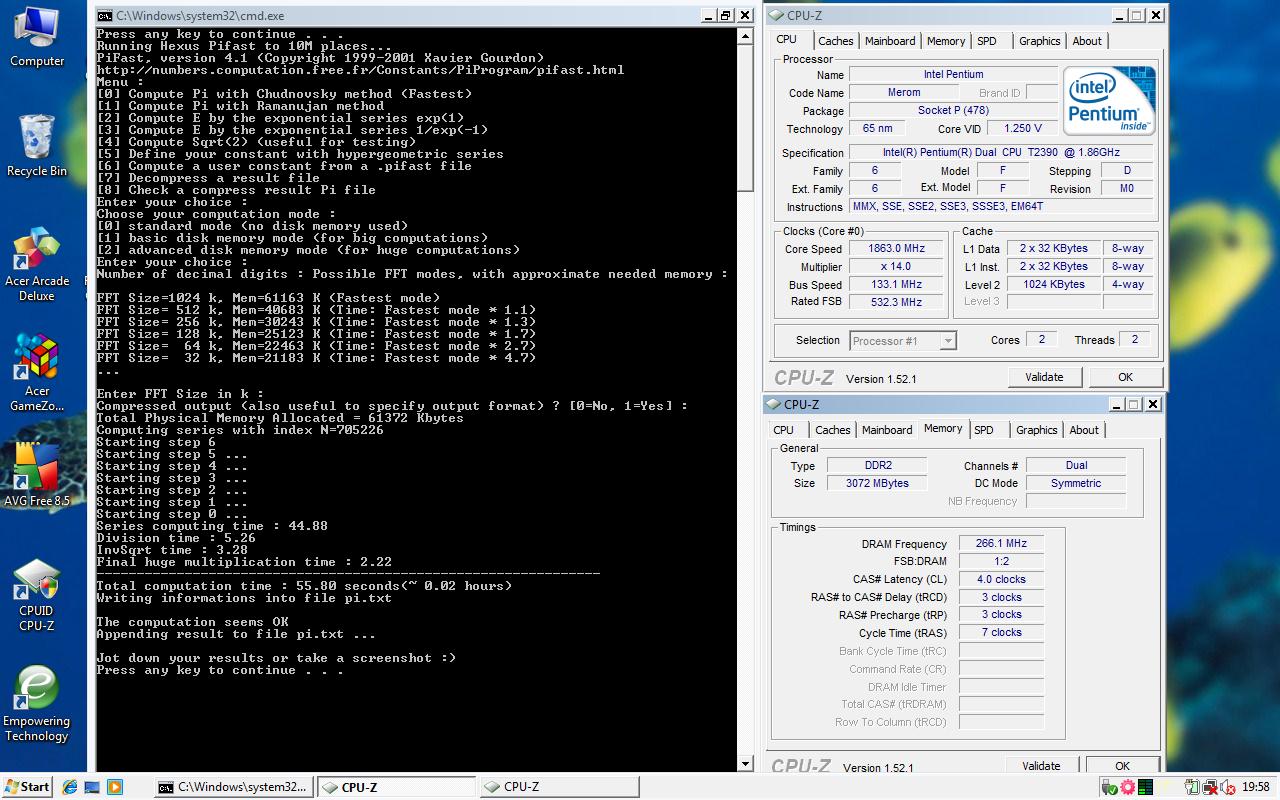Switch to the cmd.exe taskbar button
The width and height of the screenshot is (1280, 800).
pyautogui.click(x=234, y=787)
